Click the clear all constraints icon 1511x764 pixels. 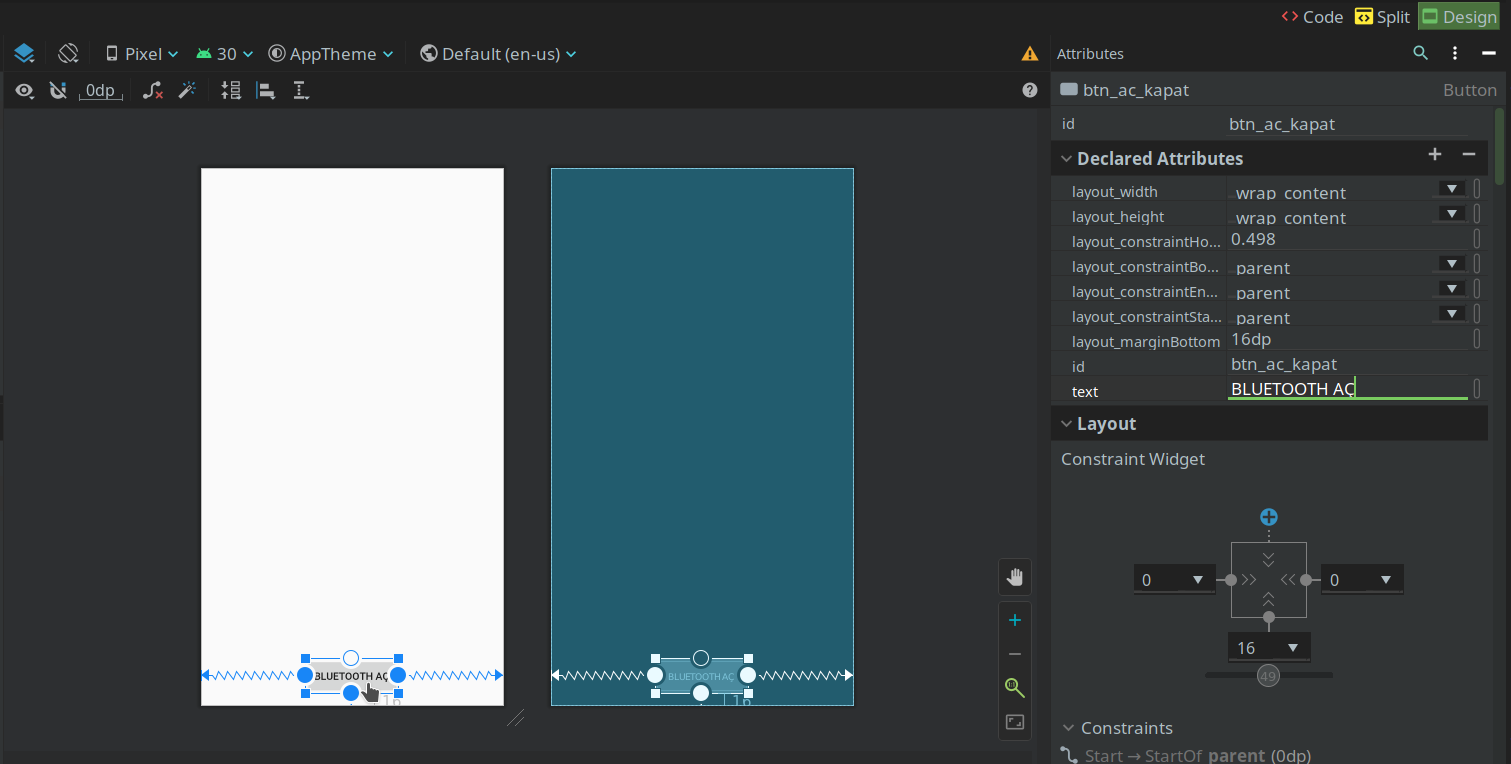(x=153, y=91)
